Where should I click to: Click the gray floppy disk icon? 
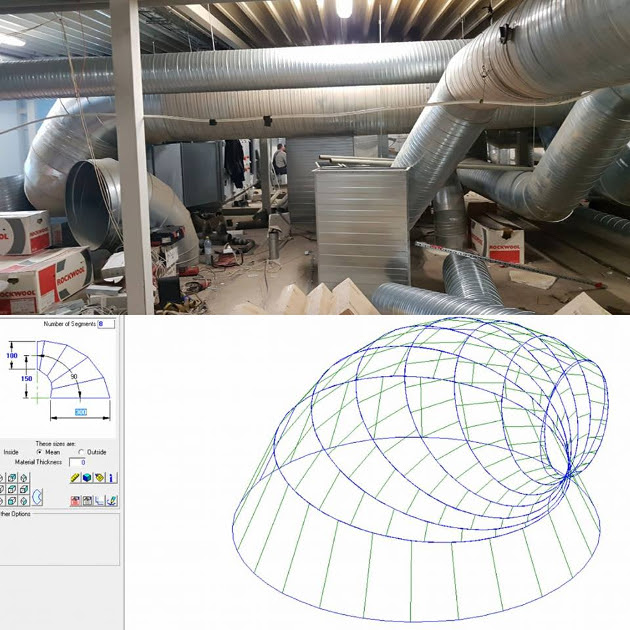(87, 500)
